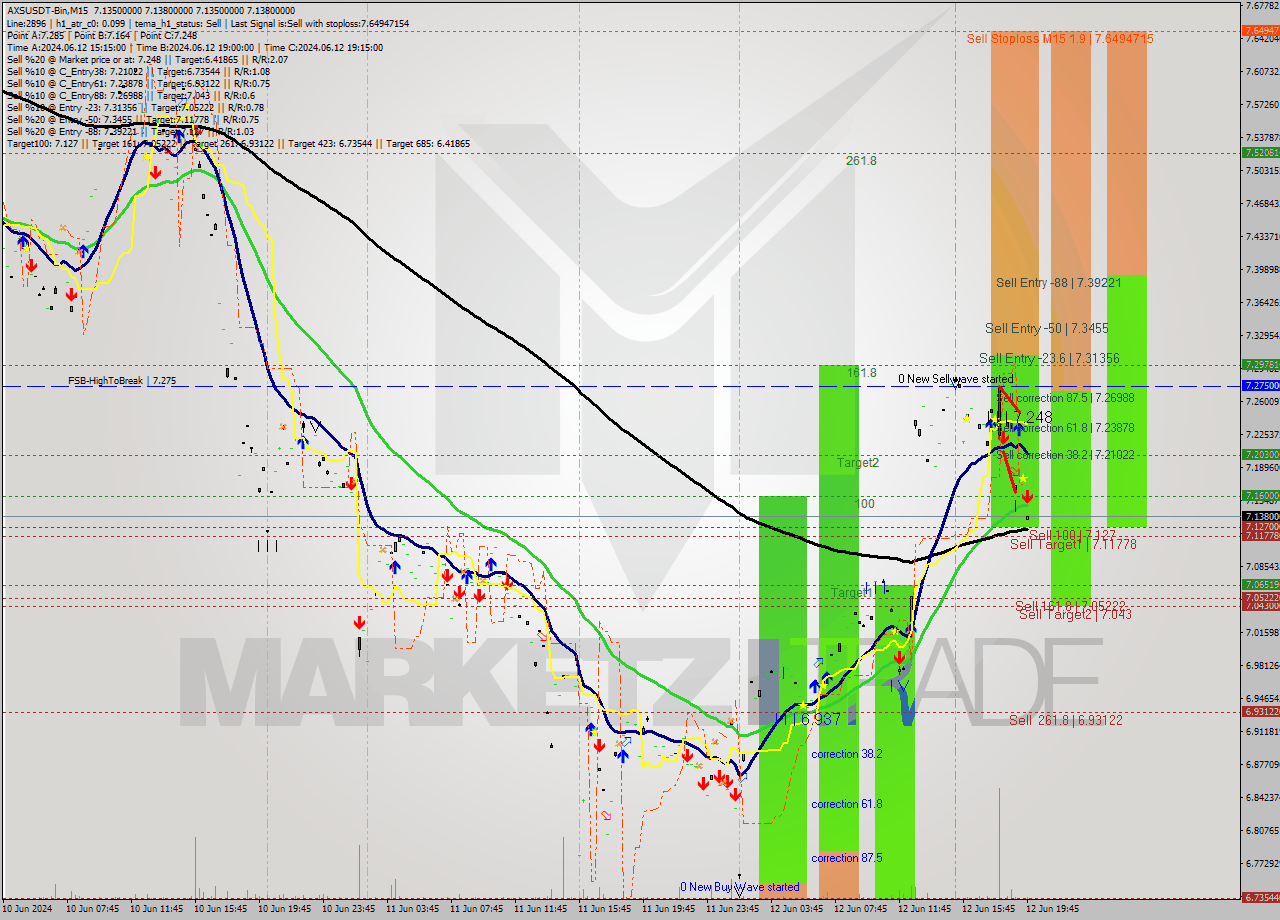Click the pink outlined arrow near 11 Jun 15:45
Image resolution: width=1280 pixels, height=920 pixels.
(x=605, y=815)
